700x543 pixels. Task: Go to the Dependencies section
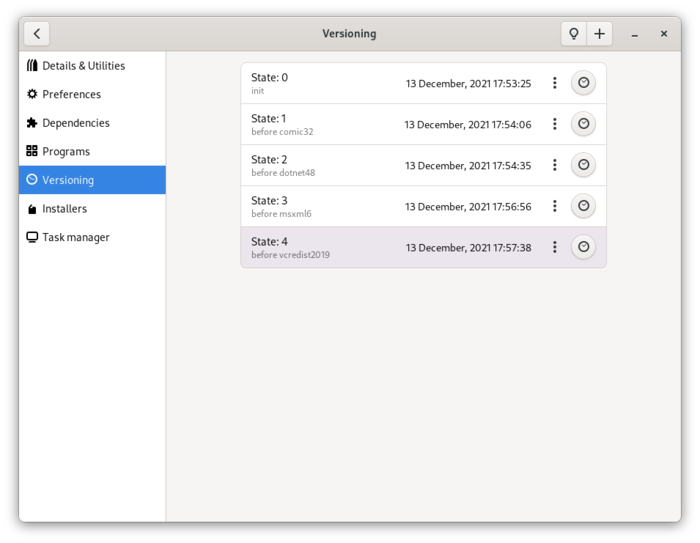tap(75, 123)
